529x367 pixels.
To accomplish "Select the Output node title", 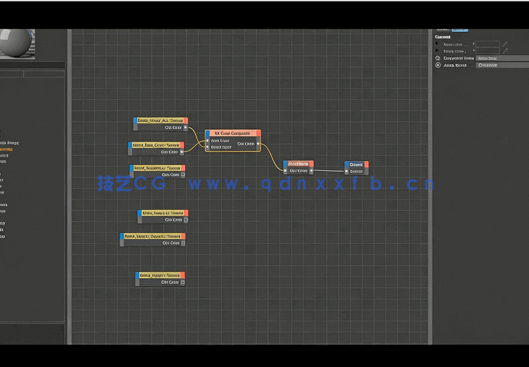I will click(356, 165).
